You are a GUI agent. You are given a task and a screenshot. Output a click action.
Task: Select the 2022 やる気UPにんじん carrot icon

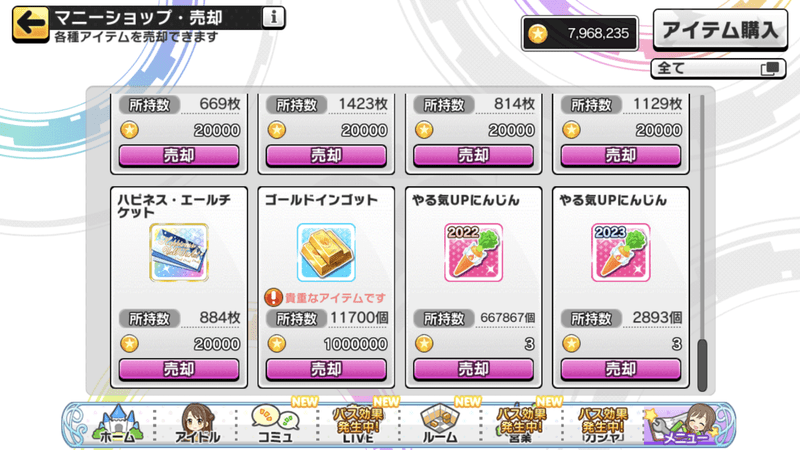[473, 253]
